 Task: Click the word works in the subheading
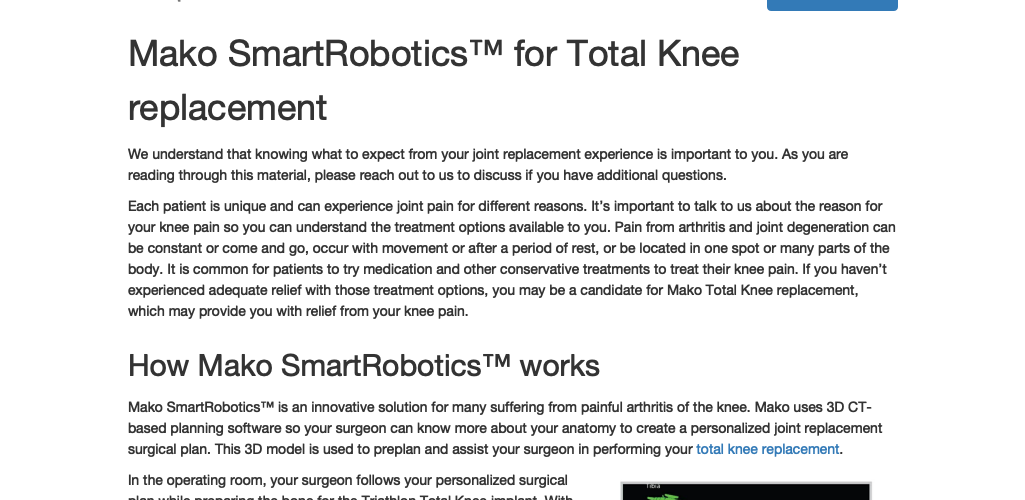pos(560,365)
